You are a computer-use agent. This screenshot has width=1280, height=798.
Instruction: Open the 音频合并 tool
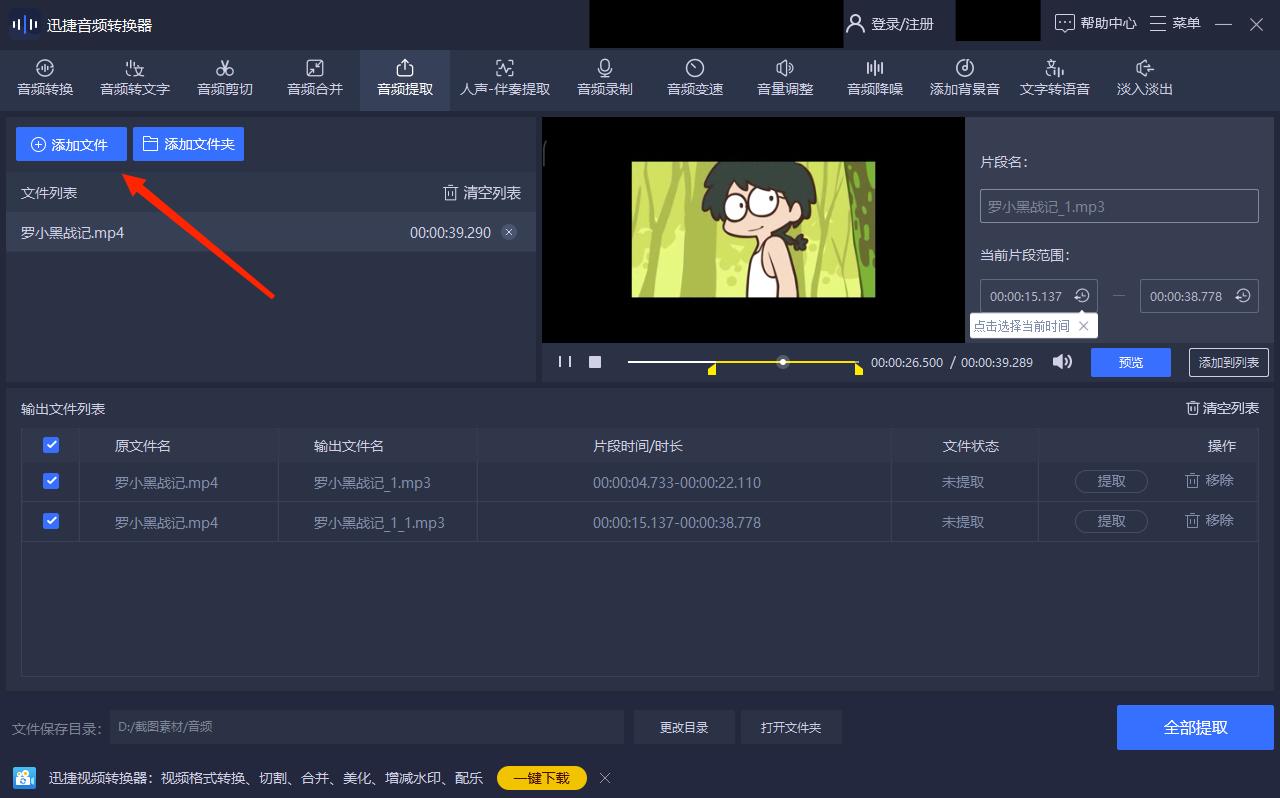pyautogui.click(x=315, y=78)
